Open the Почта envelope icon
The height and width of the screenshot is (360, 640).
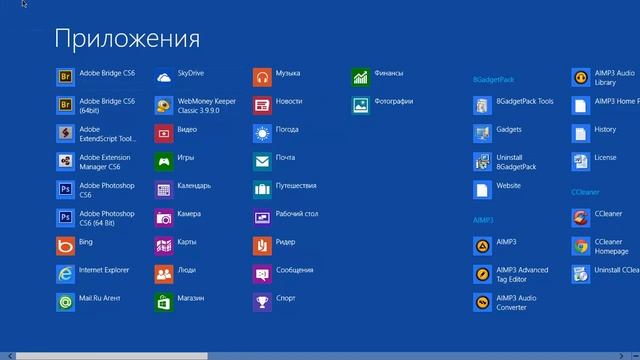pyautogui.click(x=262, y=162)
